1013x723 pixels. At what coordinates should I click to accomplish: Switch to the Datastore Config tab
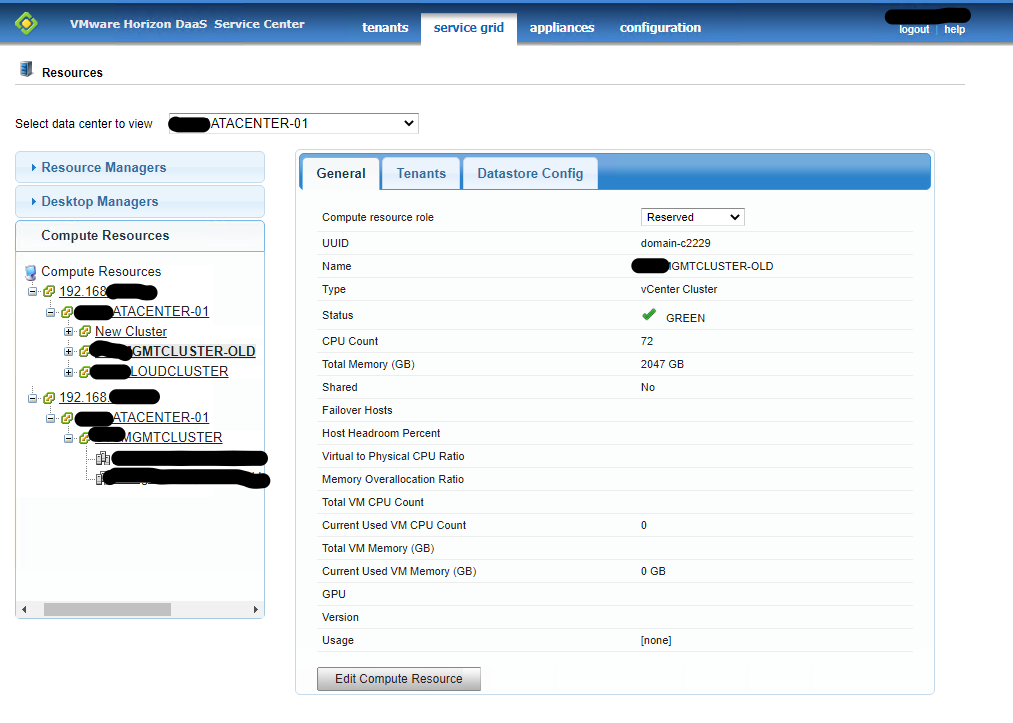tap(530, 173)
